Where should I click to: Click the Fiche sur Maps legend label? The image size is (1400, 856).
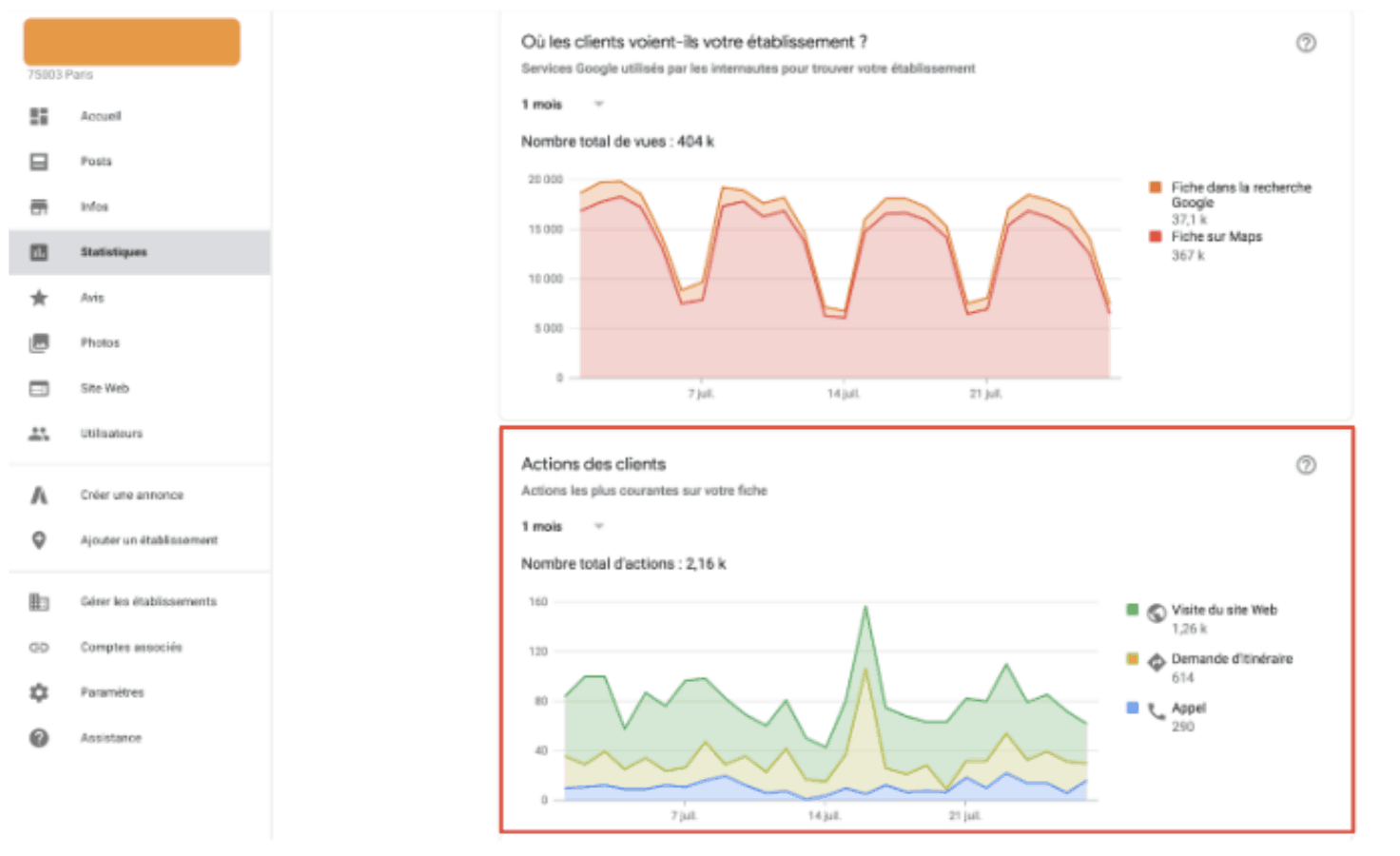click(1216, 237)
